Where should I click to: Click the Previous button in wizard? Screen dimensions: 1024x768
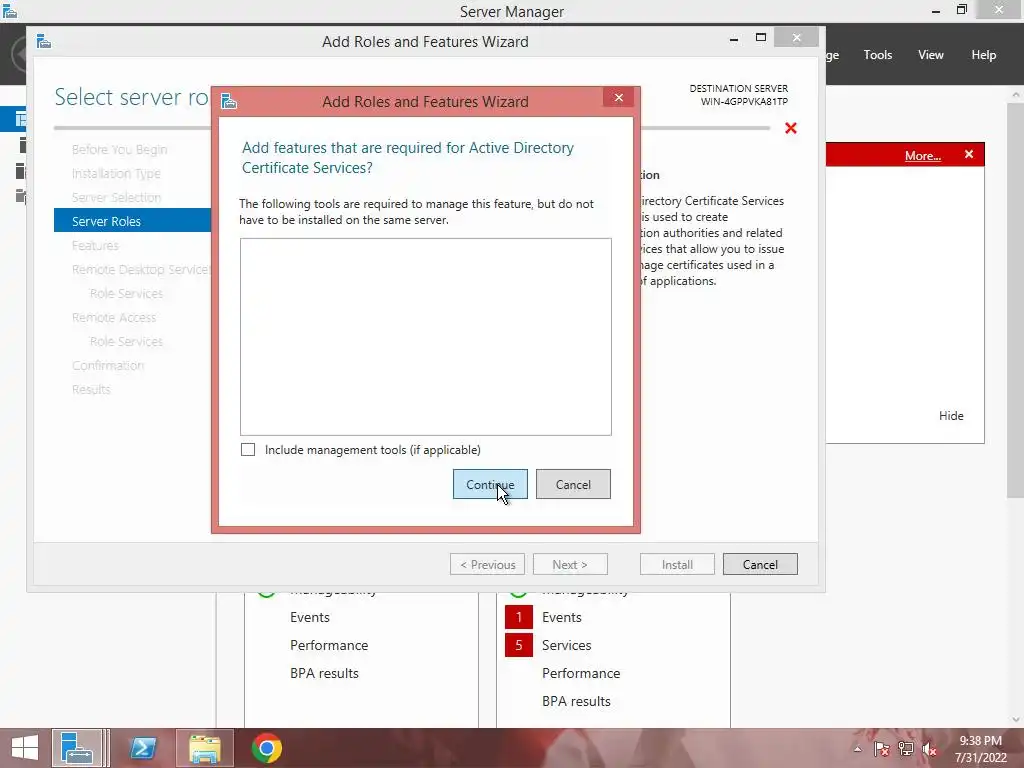click(x=488, y=564)
